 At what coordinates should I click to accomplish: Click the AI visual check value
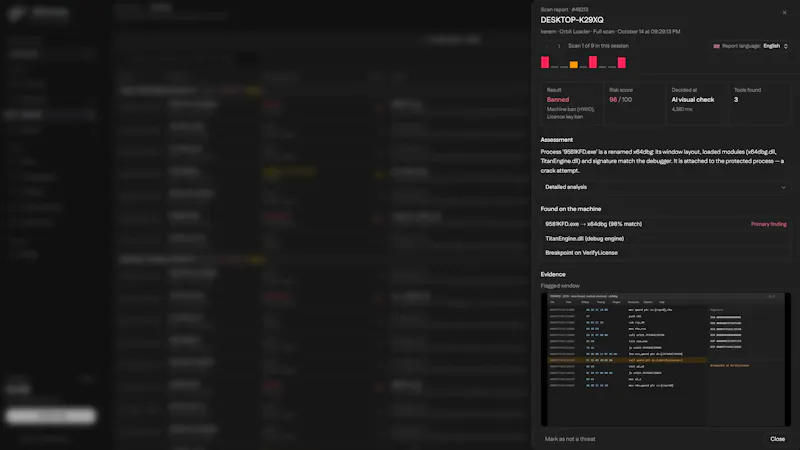pos(692,99)
